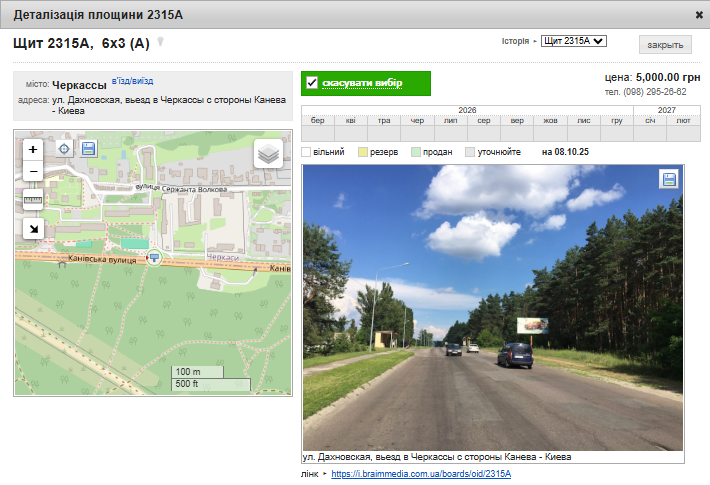The image size is (710, 485).
Task: Select the 'січ' 2027 month cell
Action: click(x=650, y=134)
